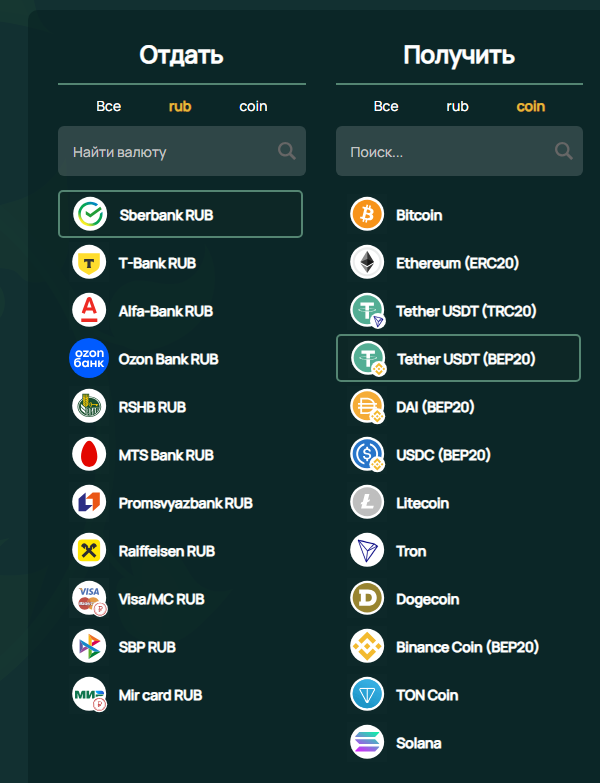Select SBP RUB payment option
The image size is (600, 783).
pyautogui.click(x=147, y=647)
